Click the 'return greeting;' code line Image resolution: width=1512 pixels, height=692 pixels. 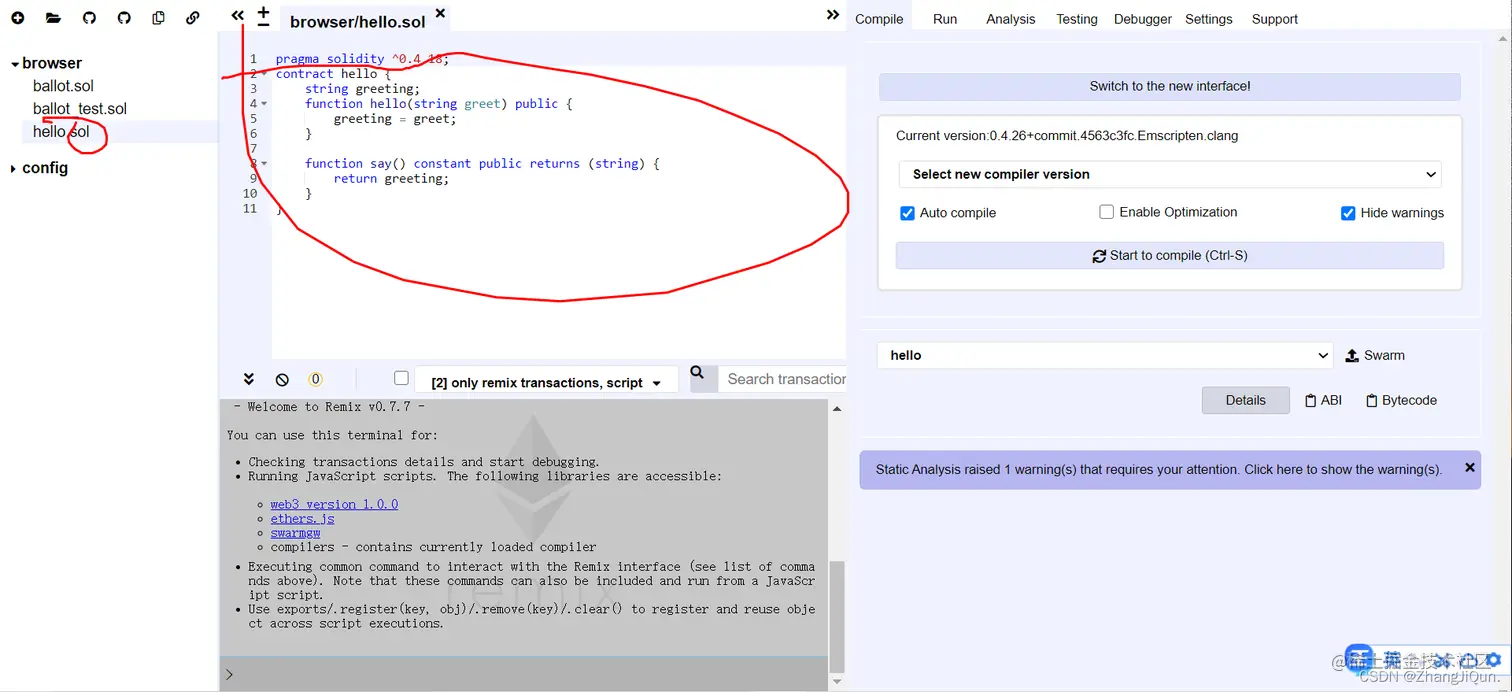coord(391,179)
